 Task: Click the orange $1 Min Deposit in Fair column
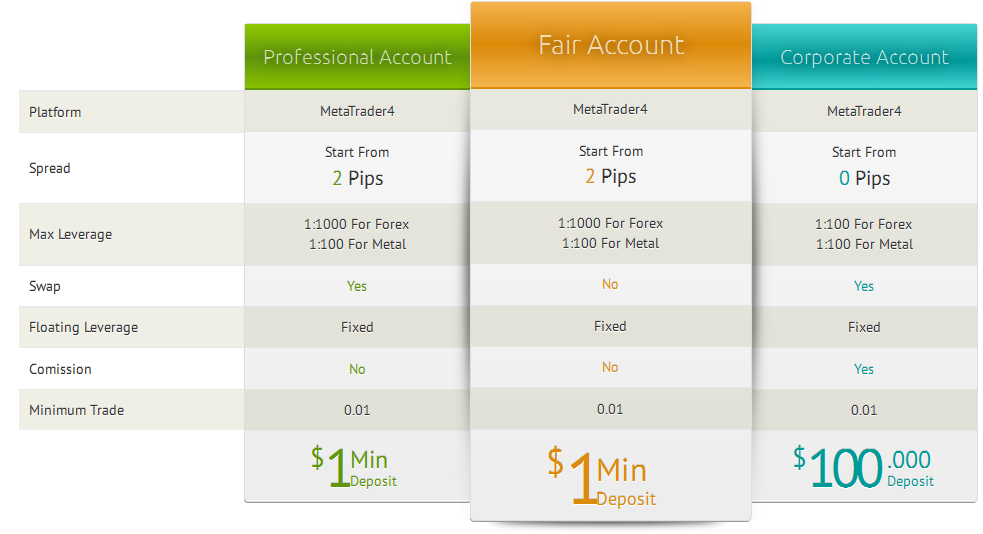[x=602, y=476]
